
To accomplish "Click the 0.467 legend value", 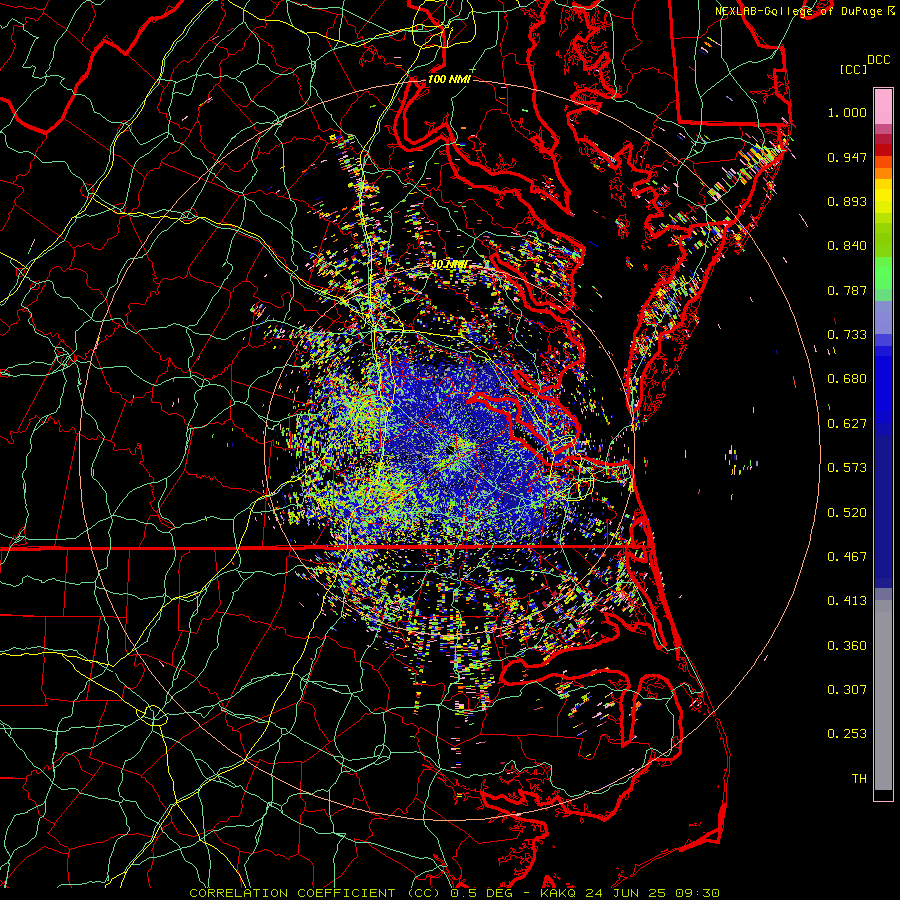I will coord(847,557).
